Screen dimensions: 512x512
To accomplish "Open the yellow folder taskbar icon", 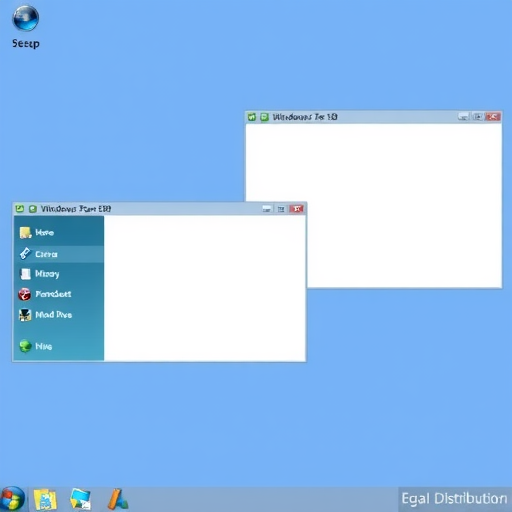I will 45,499.
